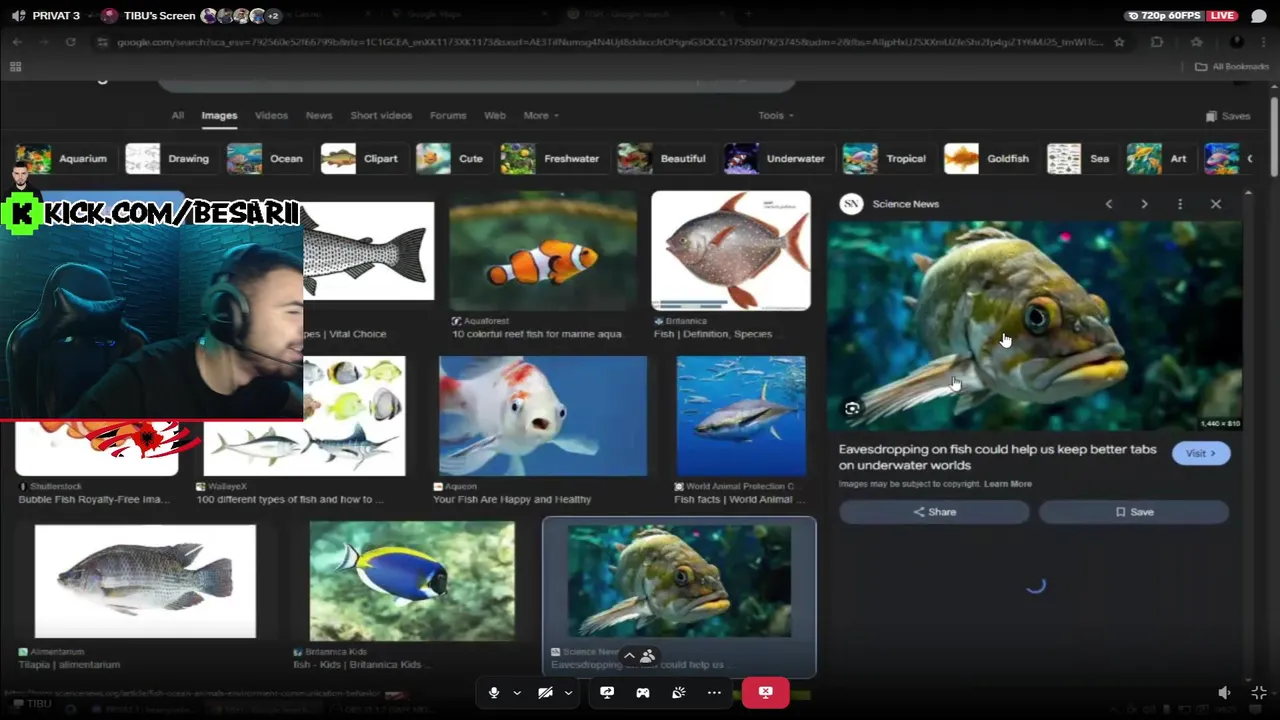This screenshot has height=720, width=1280.
Task: Open the Britannica opah fish image
Action: 731,251
